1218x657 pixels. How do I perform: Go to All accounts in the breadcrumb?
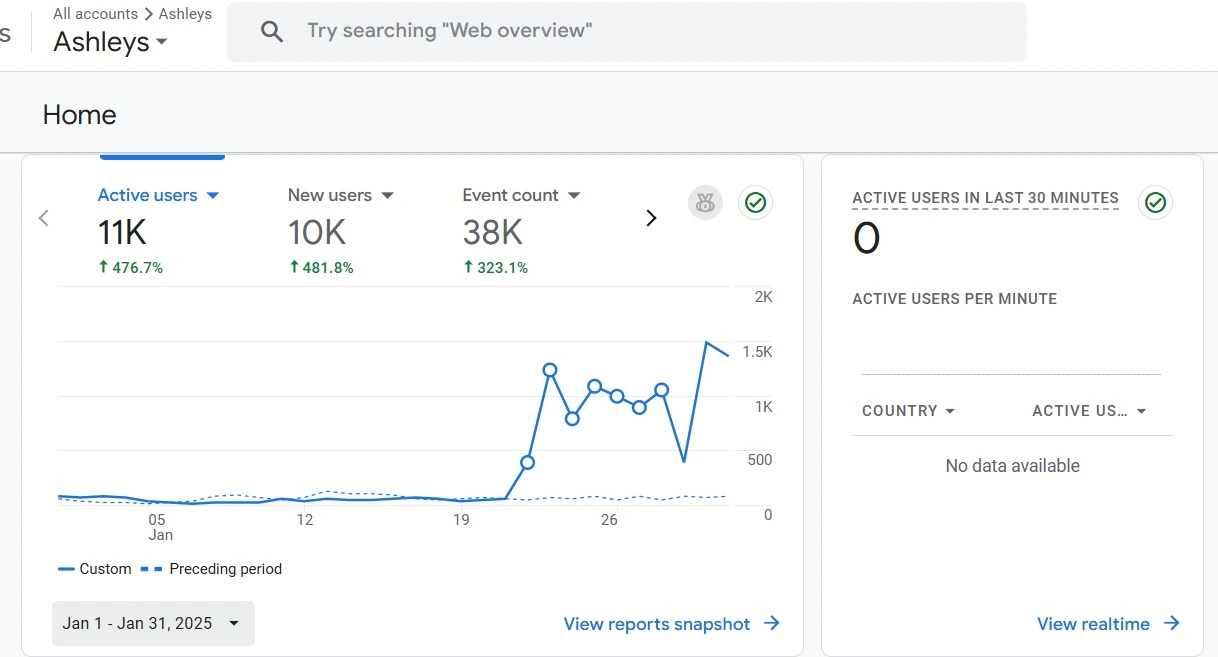(x=95, y=14)
